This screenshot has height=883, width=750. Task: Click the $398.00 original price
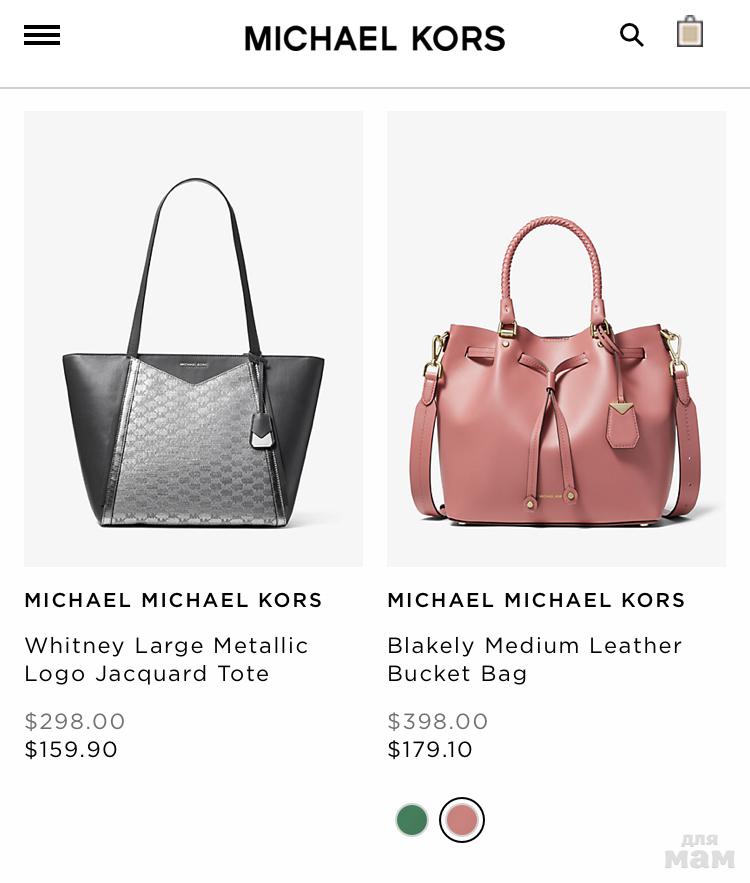coord(438,721)
